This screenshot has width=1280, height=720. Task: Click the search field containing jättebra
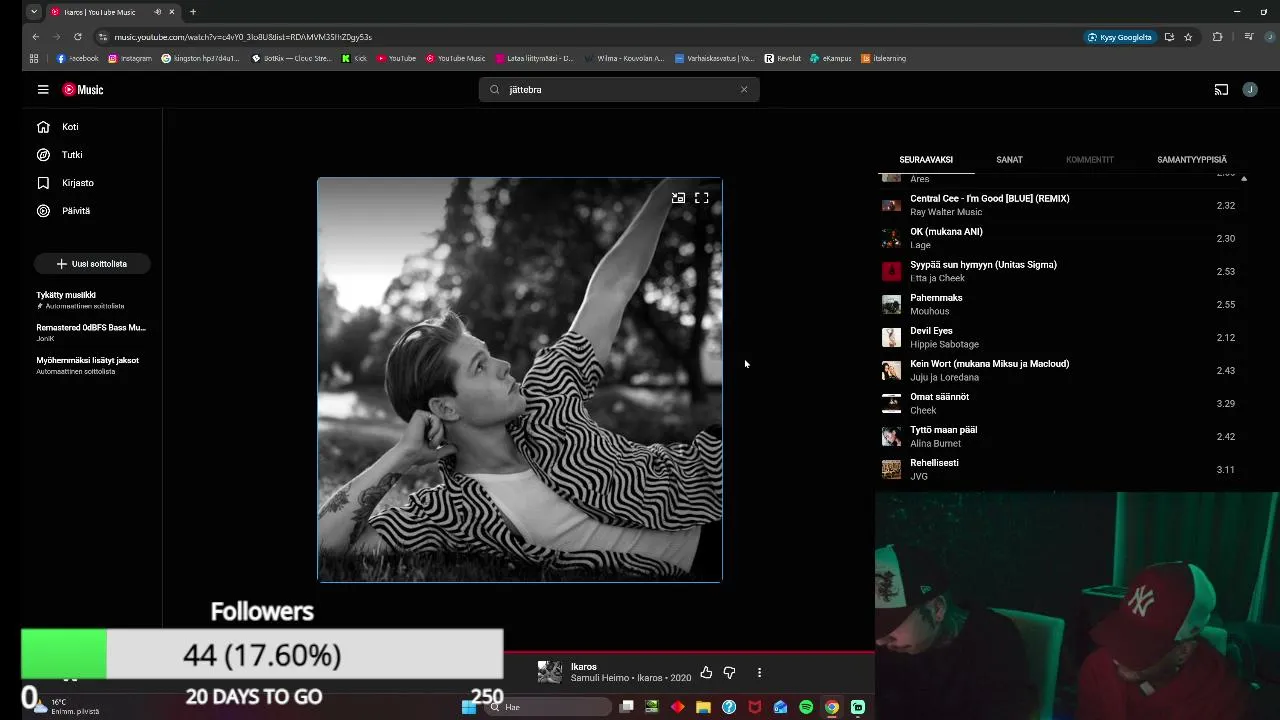(620, 89)
